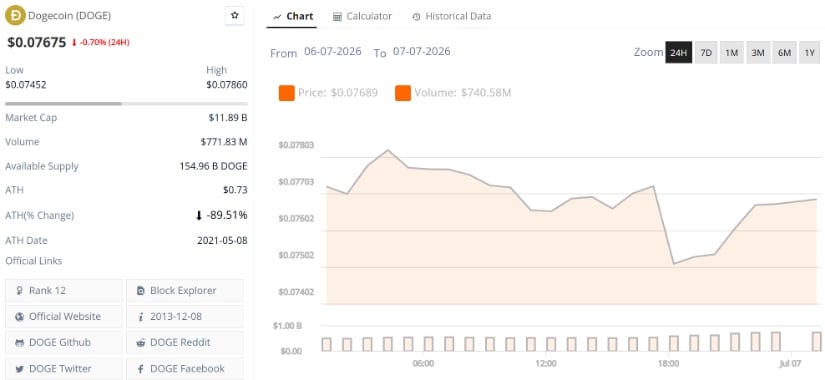Image resolution: width=825 pixels, height=380 pixels.
Task: Set chart zoom to 7D
Action: tap(706, 53)
